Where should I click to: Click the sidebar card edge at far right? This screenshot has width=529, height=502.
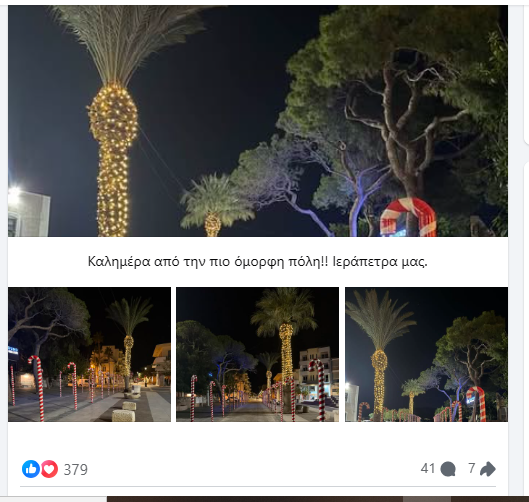click(x=526, y=73)
